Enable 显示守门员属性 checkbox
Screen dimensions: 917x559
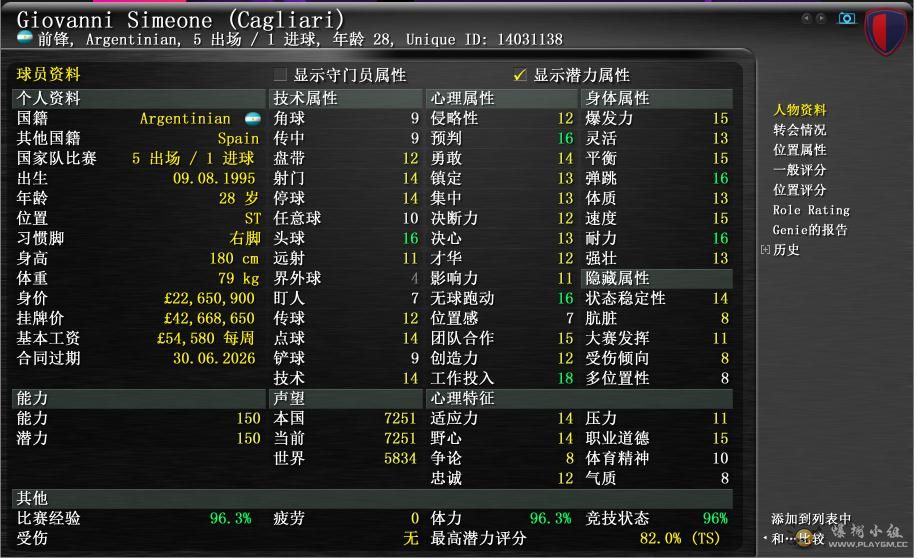[280, 75]
